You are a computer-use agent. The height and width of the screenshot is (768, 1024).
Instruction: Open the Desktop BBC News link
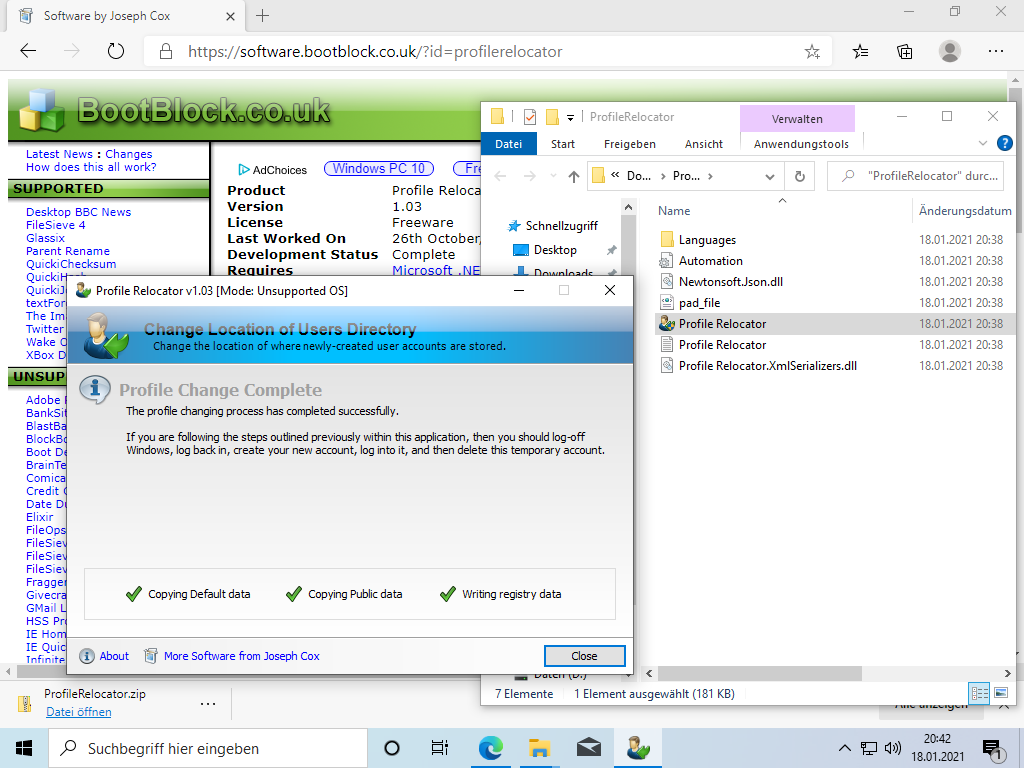(78, 212)
